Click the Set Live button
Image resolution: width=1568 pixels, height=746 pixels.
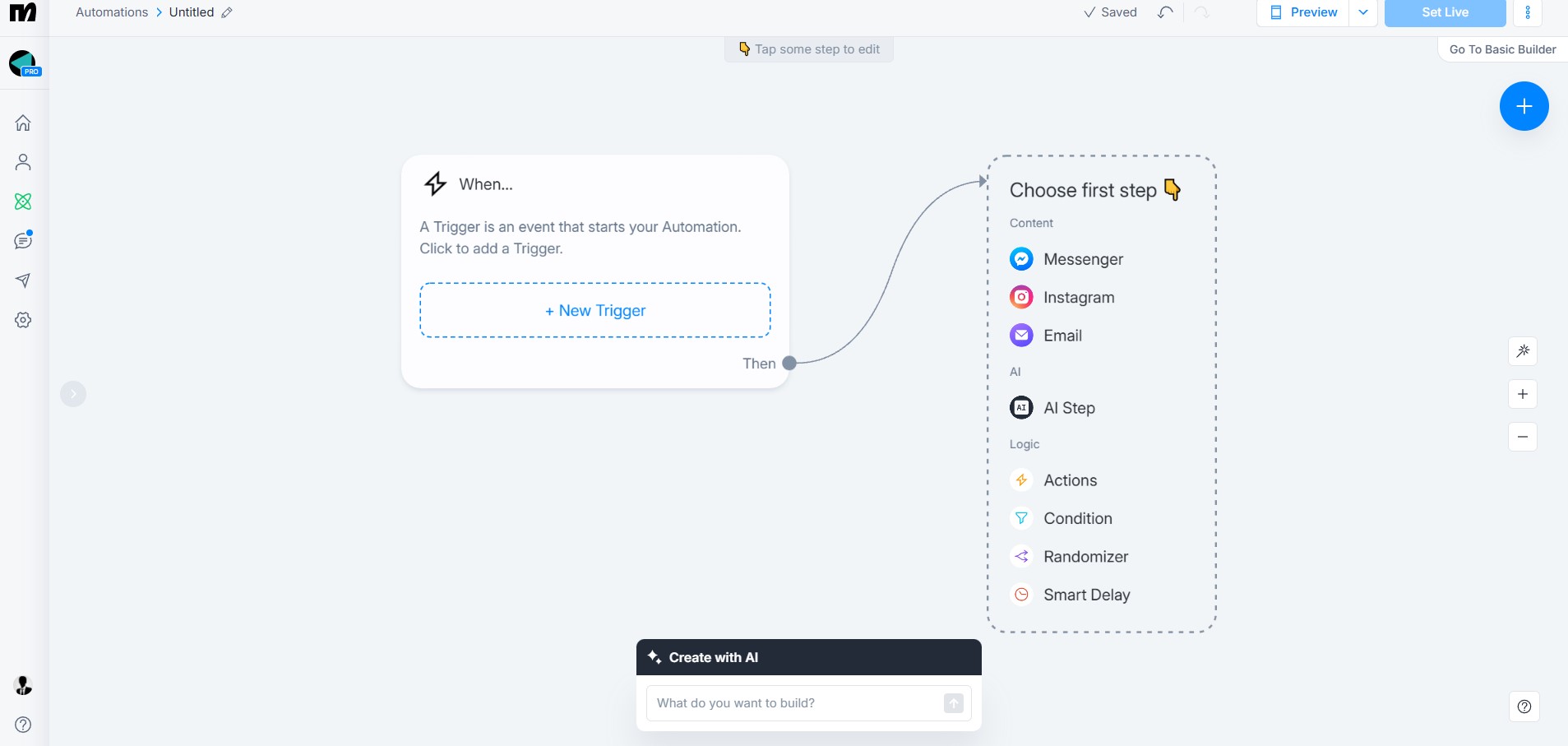(x=1445, y=12)
